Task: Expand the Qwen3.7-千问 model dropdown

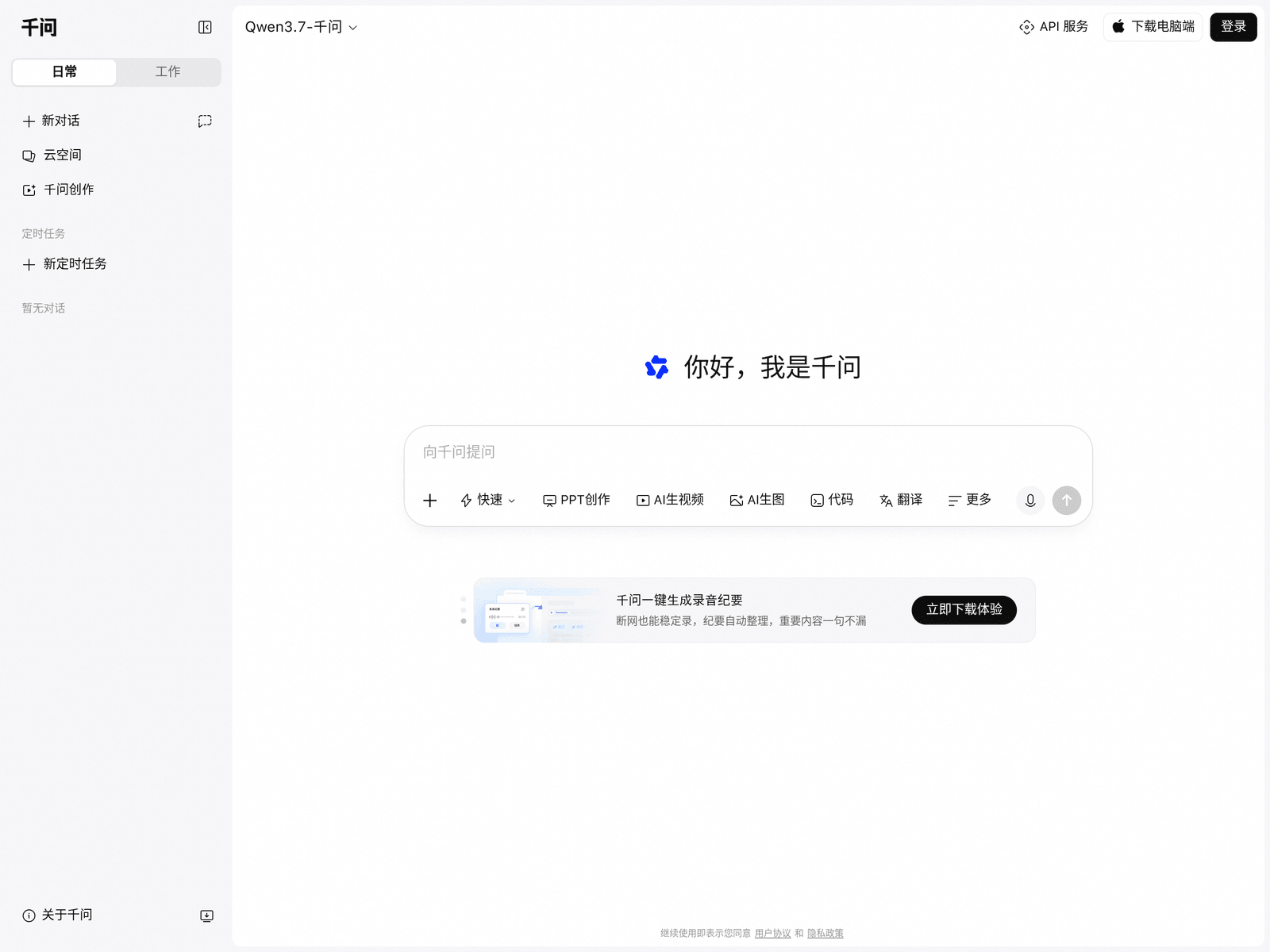Action: click(301, 28)
